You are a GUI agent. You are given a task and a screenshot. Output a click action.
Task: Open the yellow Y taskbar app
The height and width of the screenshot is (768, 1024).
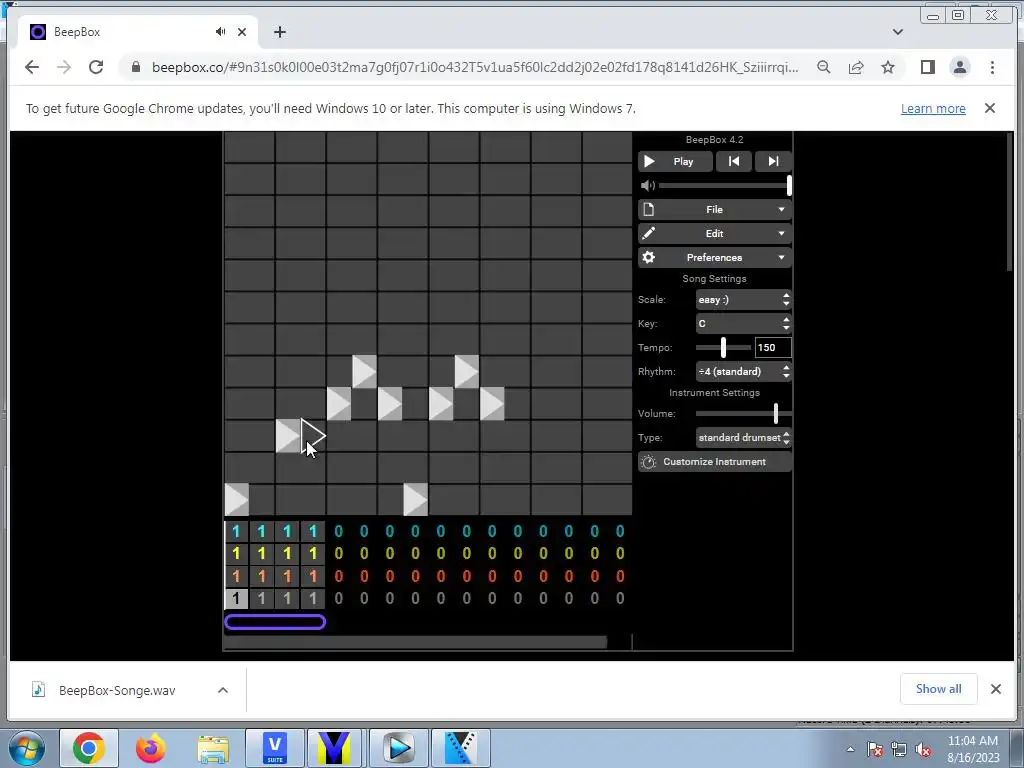click(x=334, y=748)
